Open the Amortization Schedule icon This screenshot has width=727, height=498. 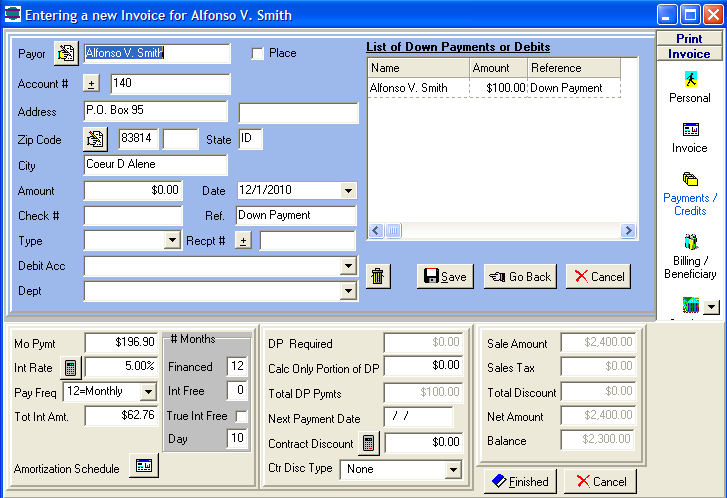coord(143,467)
